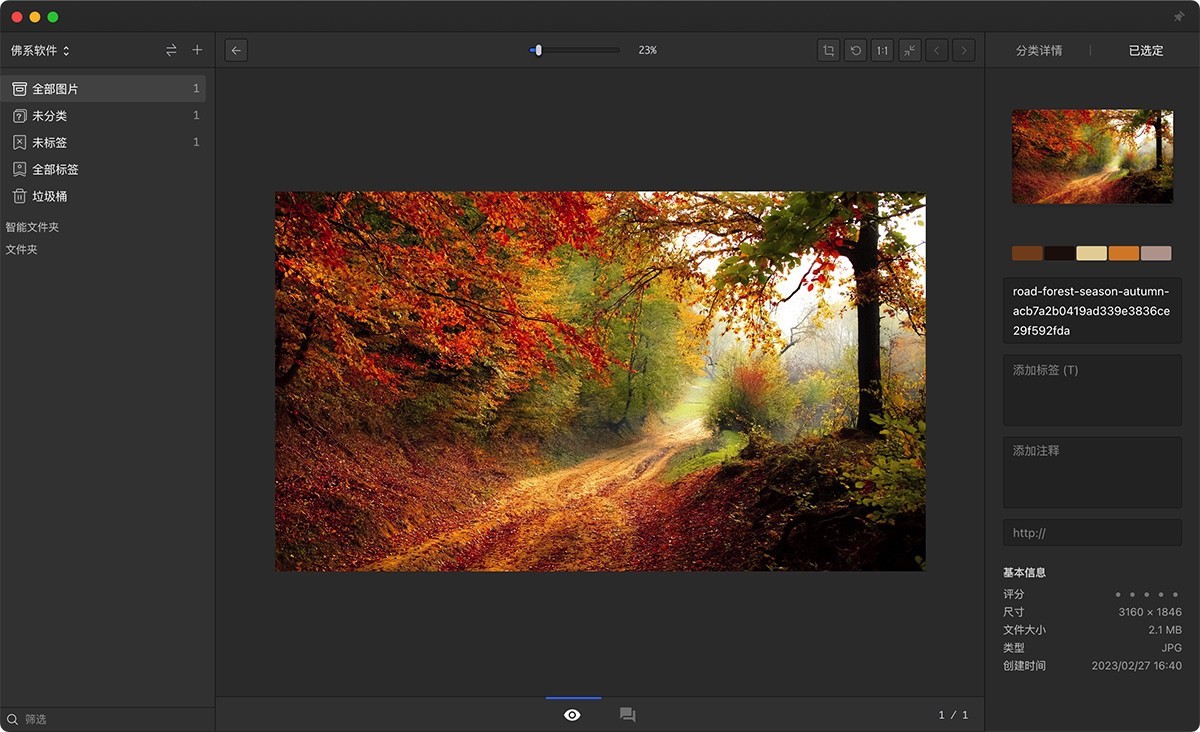View image at 1:1 actual size
The image size is (1200, 732).
pyautogui.click(x=882, y=50)
